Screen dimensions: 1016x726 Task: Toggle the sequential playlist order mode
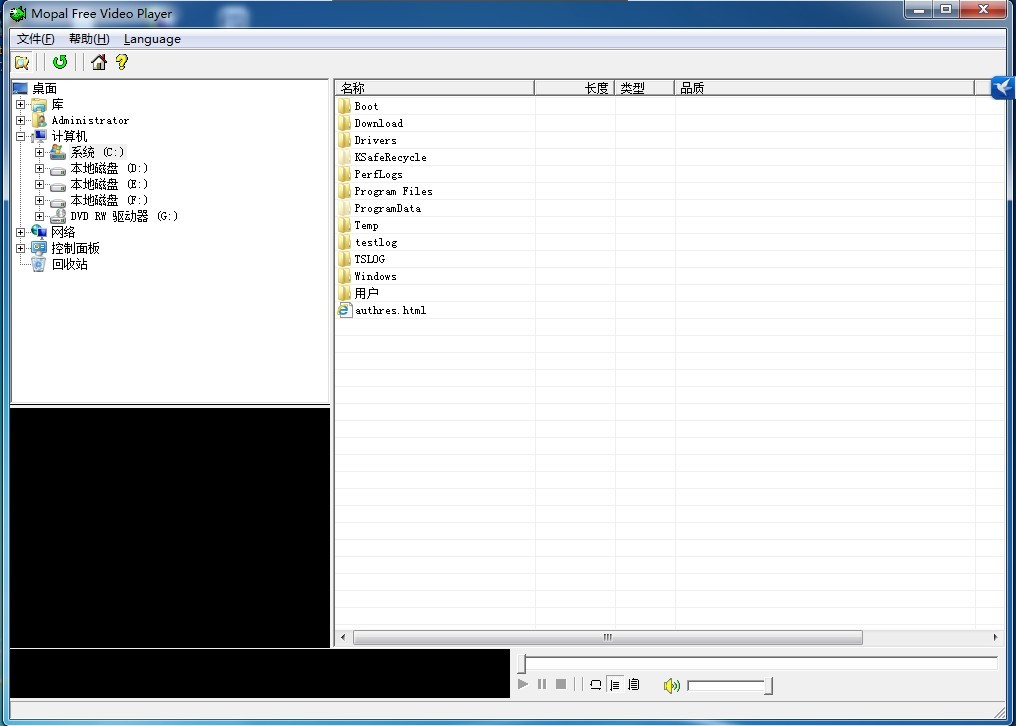tap(615, 685)
